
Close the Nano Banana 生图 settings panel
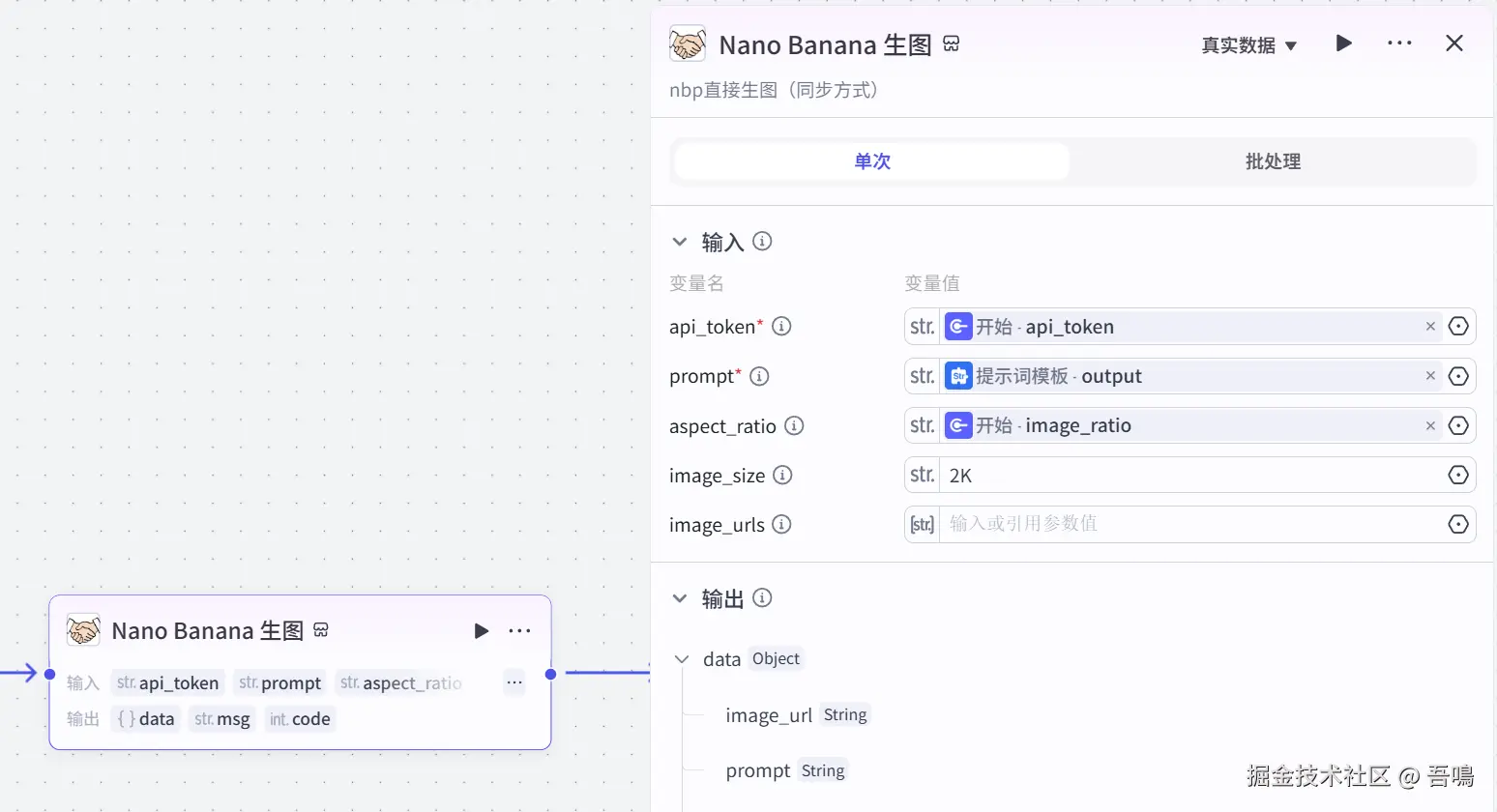click(1454, 43)
